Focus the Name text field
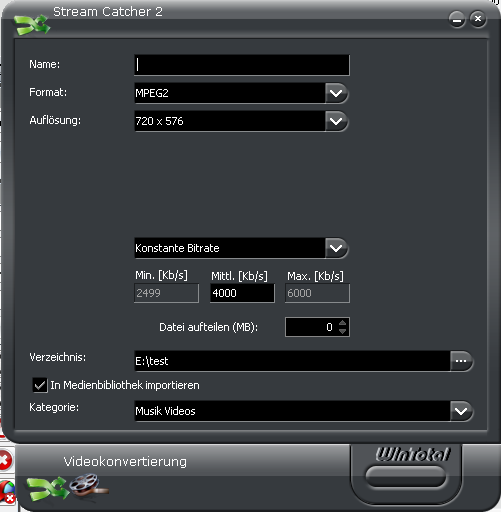 click(x=242, y=65)
